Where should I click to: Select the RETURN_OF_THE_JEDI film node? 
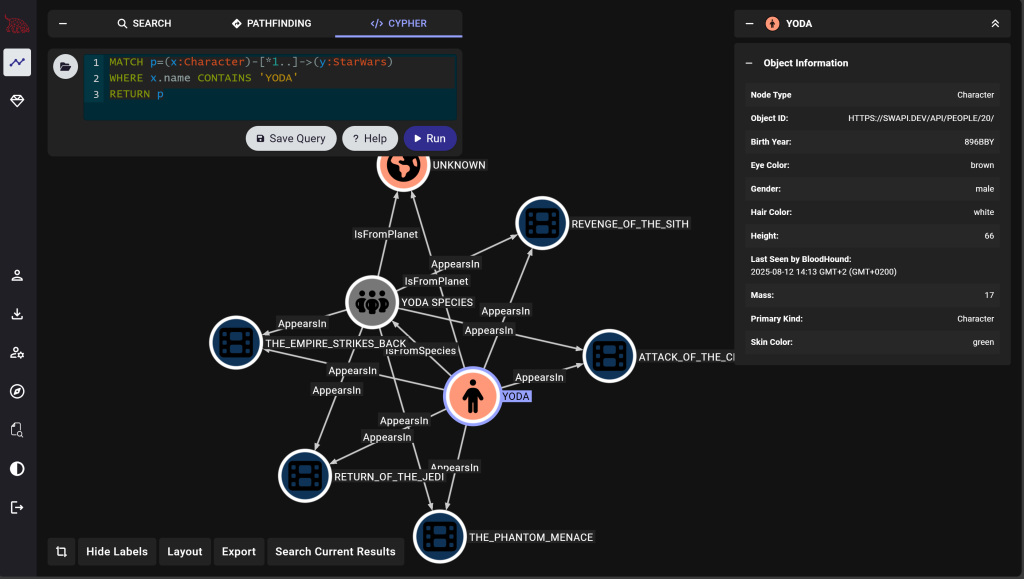(x=305, y=476)
